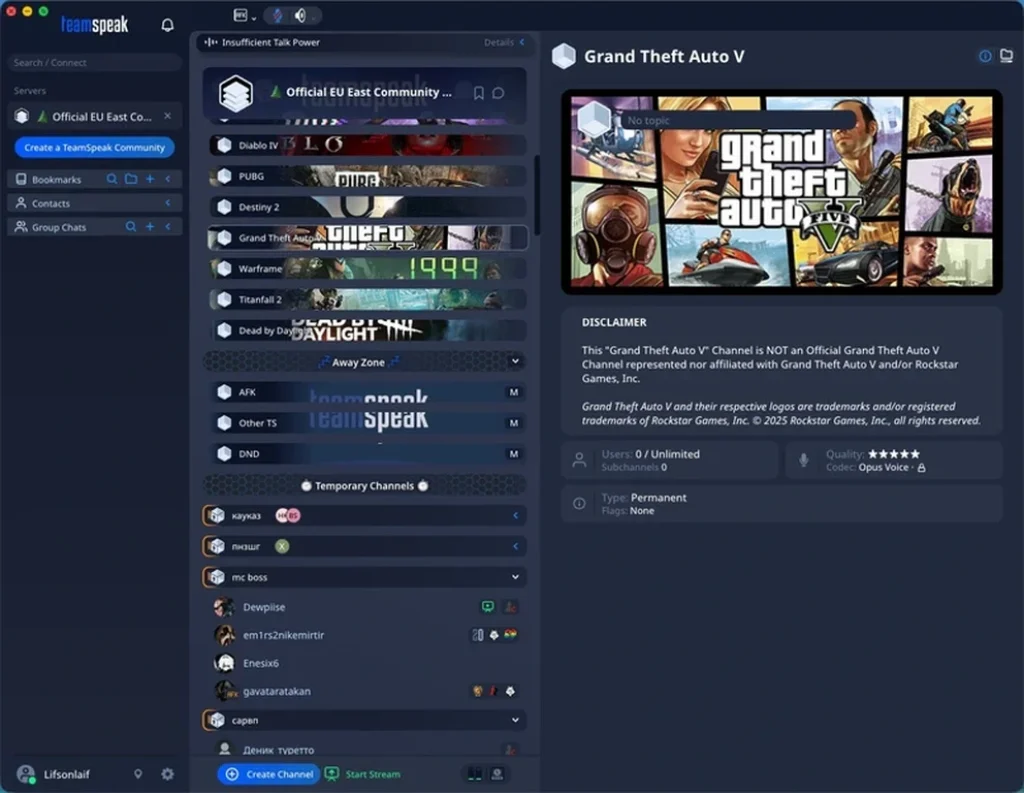Select Official EU East Co... server entry
The image size is (1024, 793).
pos(94,116)
